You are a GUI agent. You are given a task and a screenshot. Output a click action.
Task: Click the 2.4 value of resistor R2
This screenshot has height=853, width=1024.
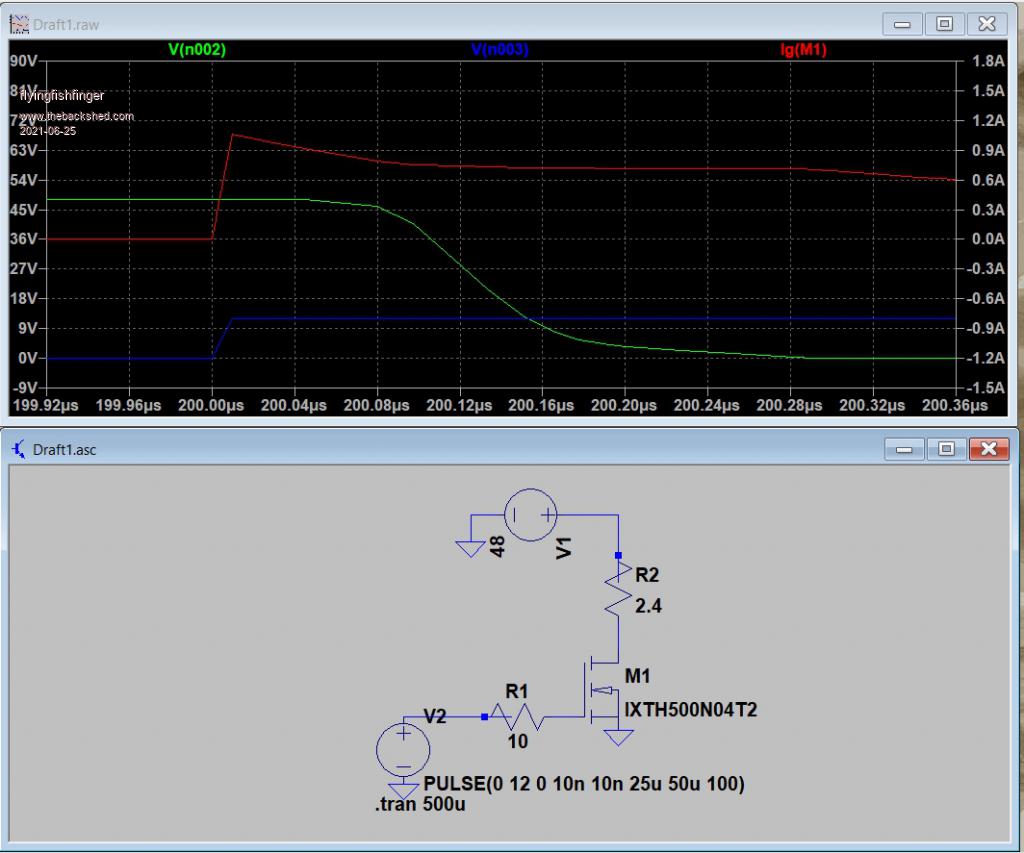coord(647,606)
